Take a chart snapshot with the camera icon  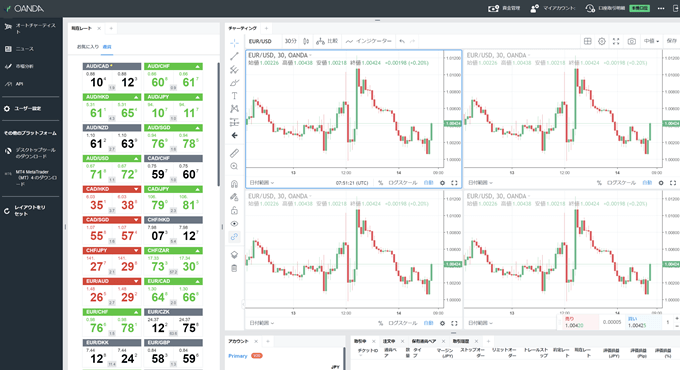(631, 41)
